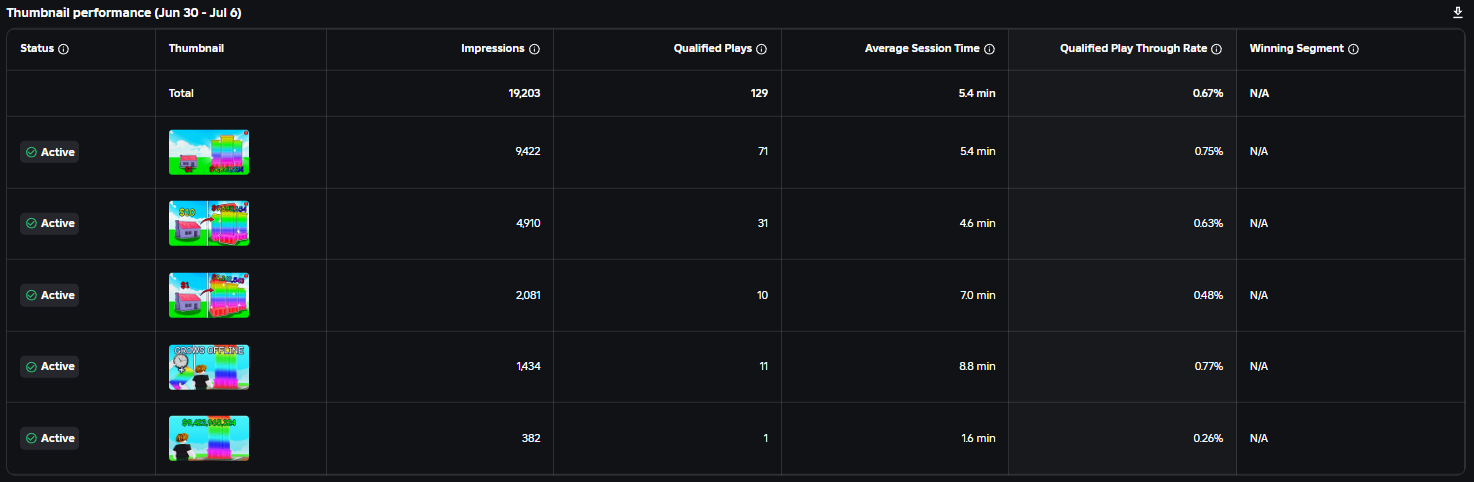
Task: Click the info icon next to Status
Action: tap(64, 49)
